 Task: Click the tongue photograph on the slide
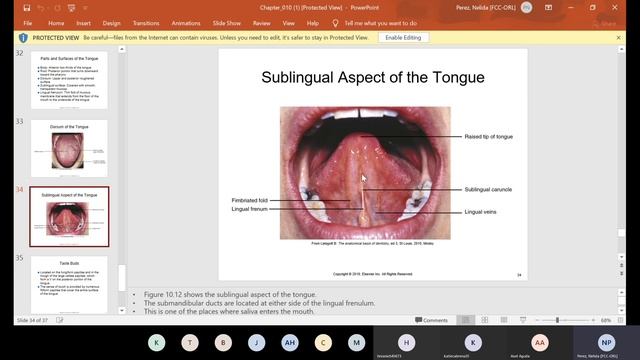(x=365, y=173)
